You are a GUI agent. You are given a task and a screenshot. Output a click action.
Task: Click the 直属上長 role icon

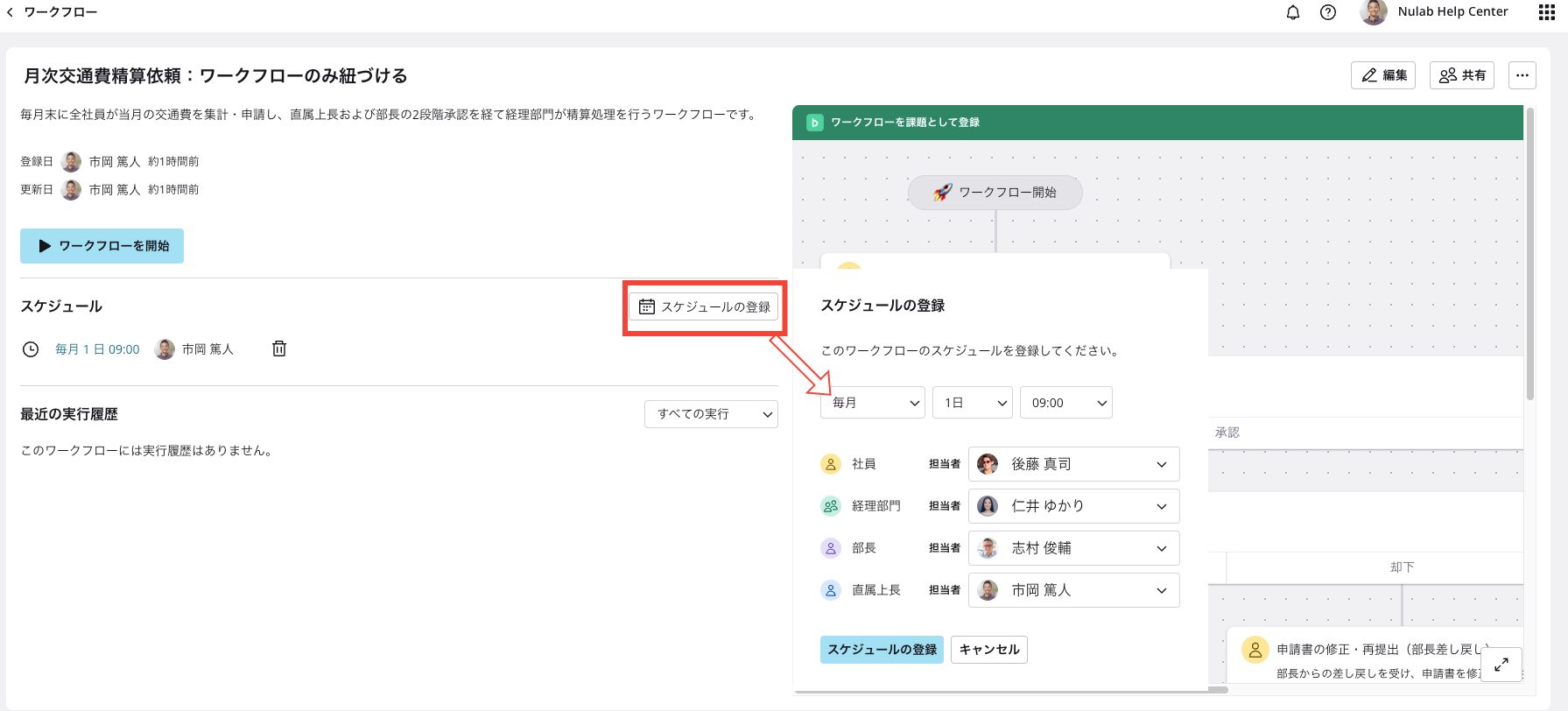tap(831, 590)
